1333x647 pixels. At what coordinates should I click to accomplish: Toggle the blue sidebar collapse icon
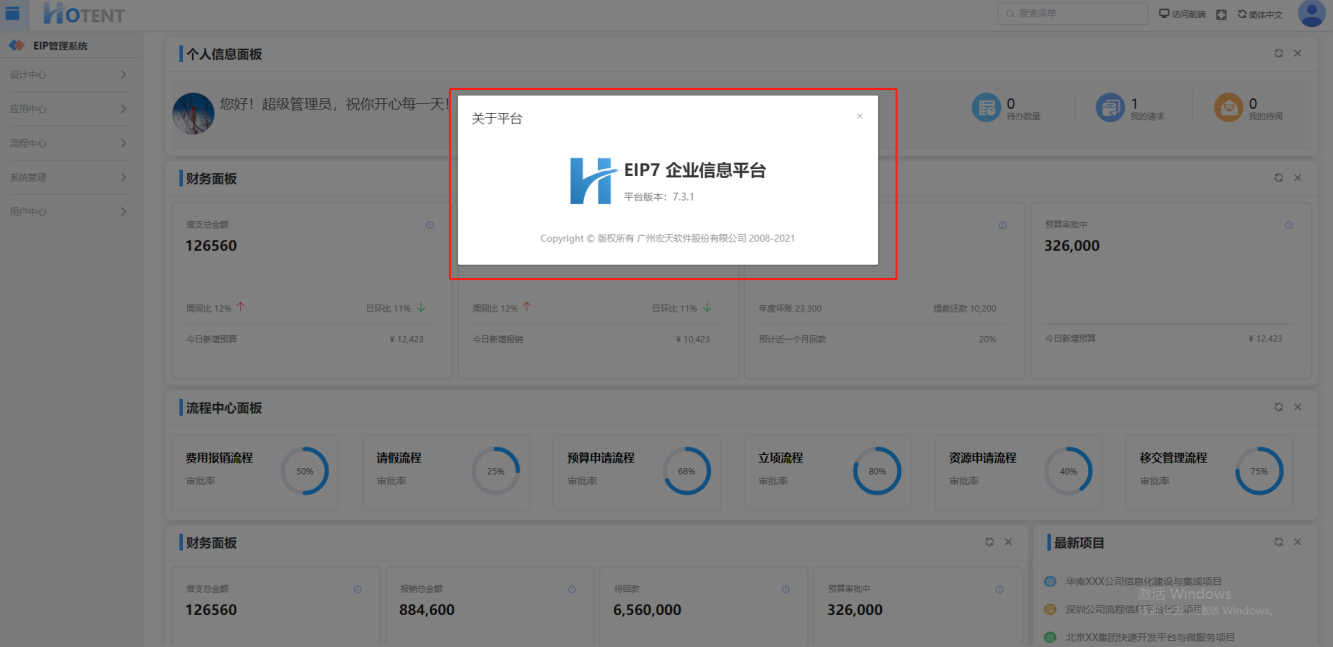coord(13,13)
